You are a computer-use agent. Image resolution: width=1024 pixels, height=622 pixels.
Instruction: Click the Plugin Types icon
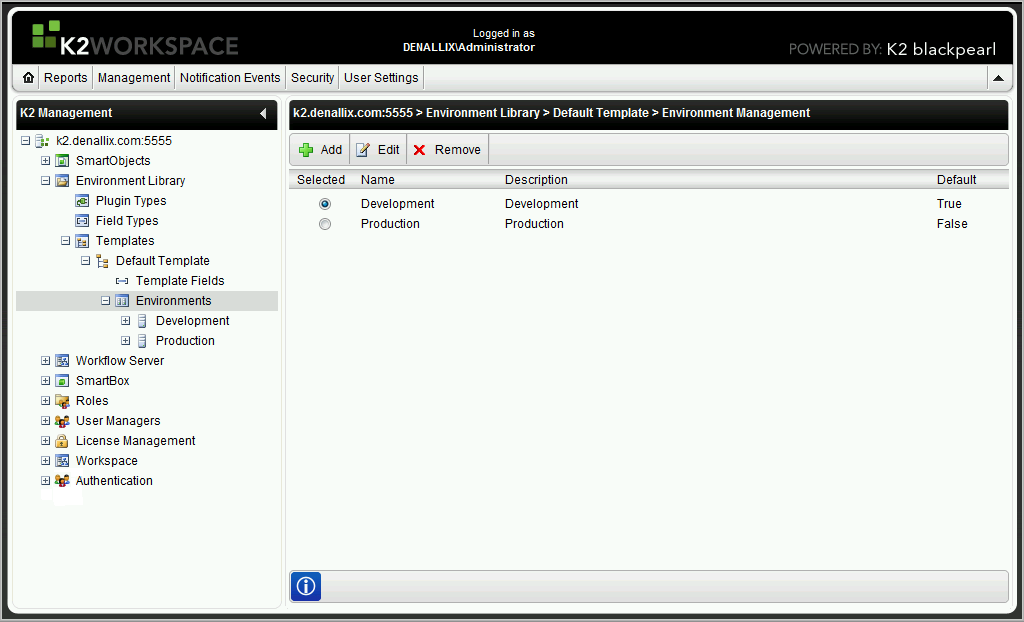[x=82, y=201]
